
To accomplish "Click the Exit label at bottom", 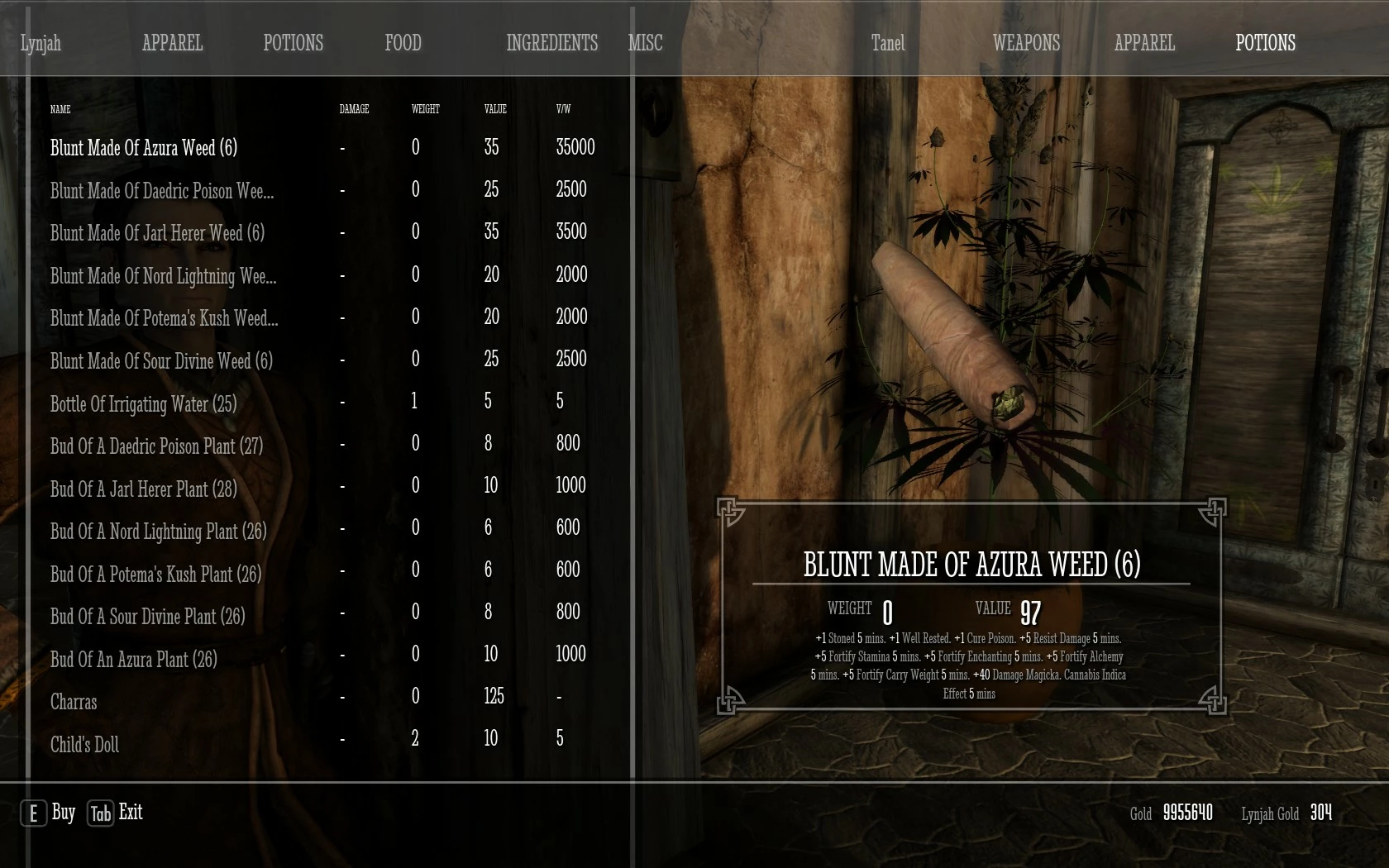I will coord(131,812).
